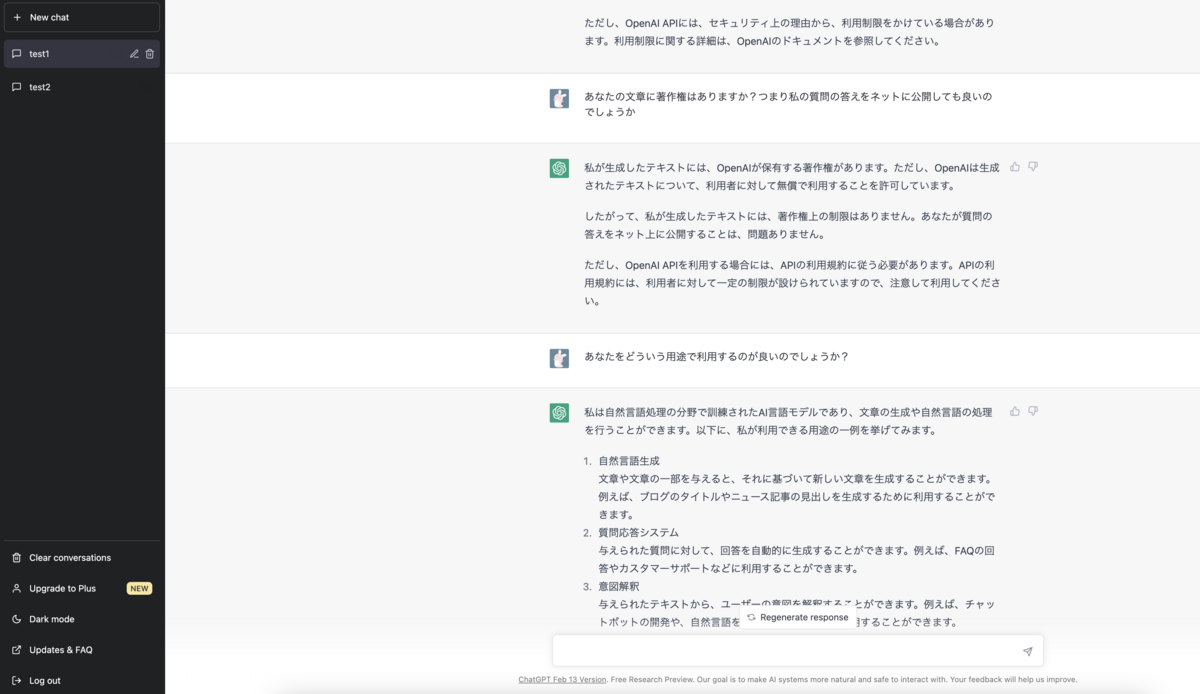Thumbs down the 自然言語処理 usage answer
Image resolution: width=1200 pixels, height=694 pixels.
tap(1033, 411)
